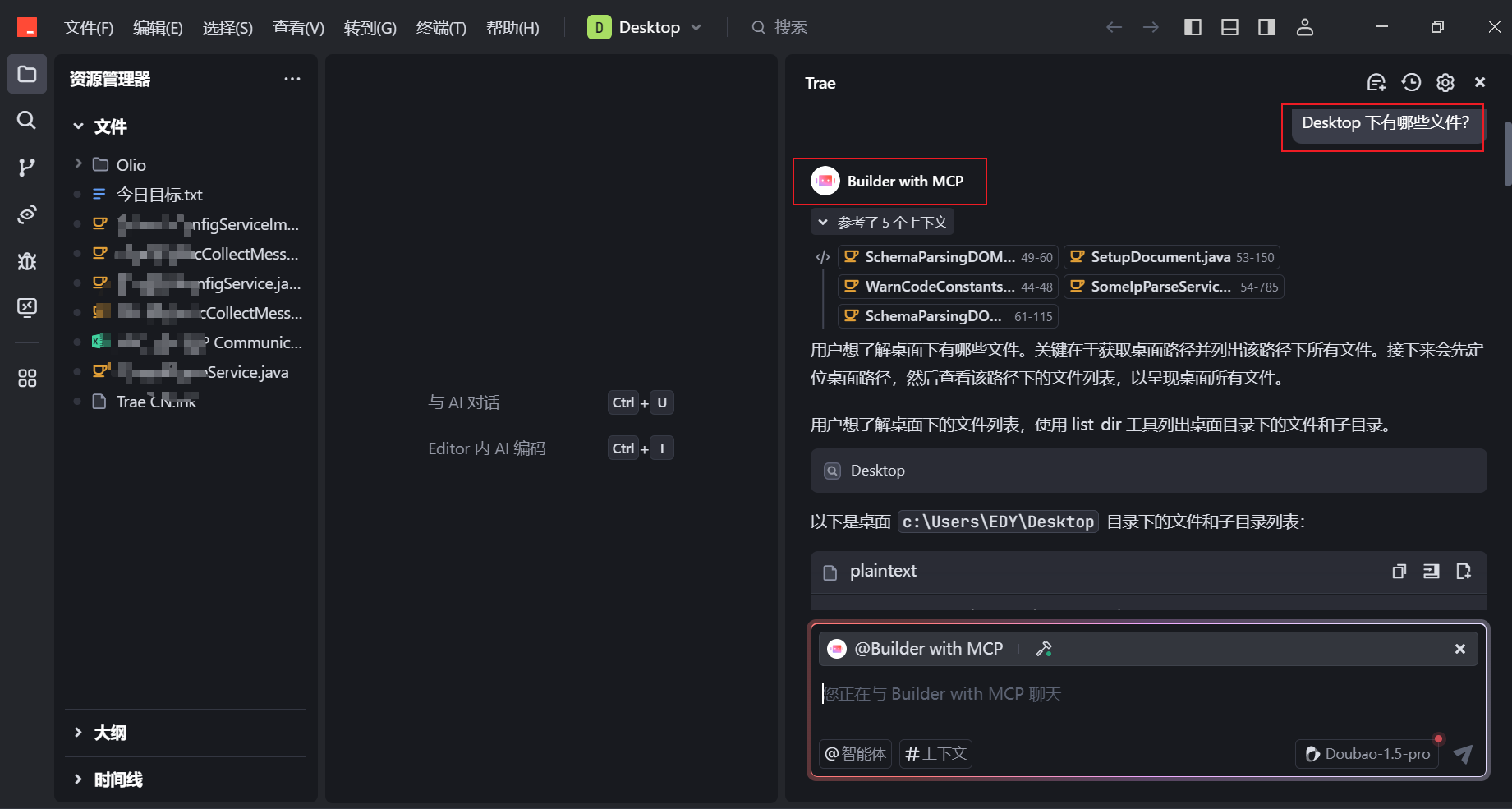Toggle the right AI sidebar layout
This screenshot has width=1512, height=809.
coord(1266,27)
